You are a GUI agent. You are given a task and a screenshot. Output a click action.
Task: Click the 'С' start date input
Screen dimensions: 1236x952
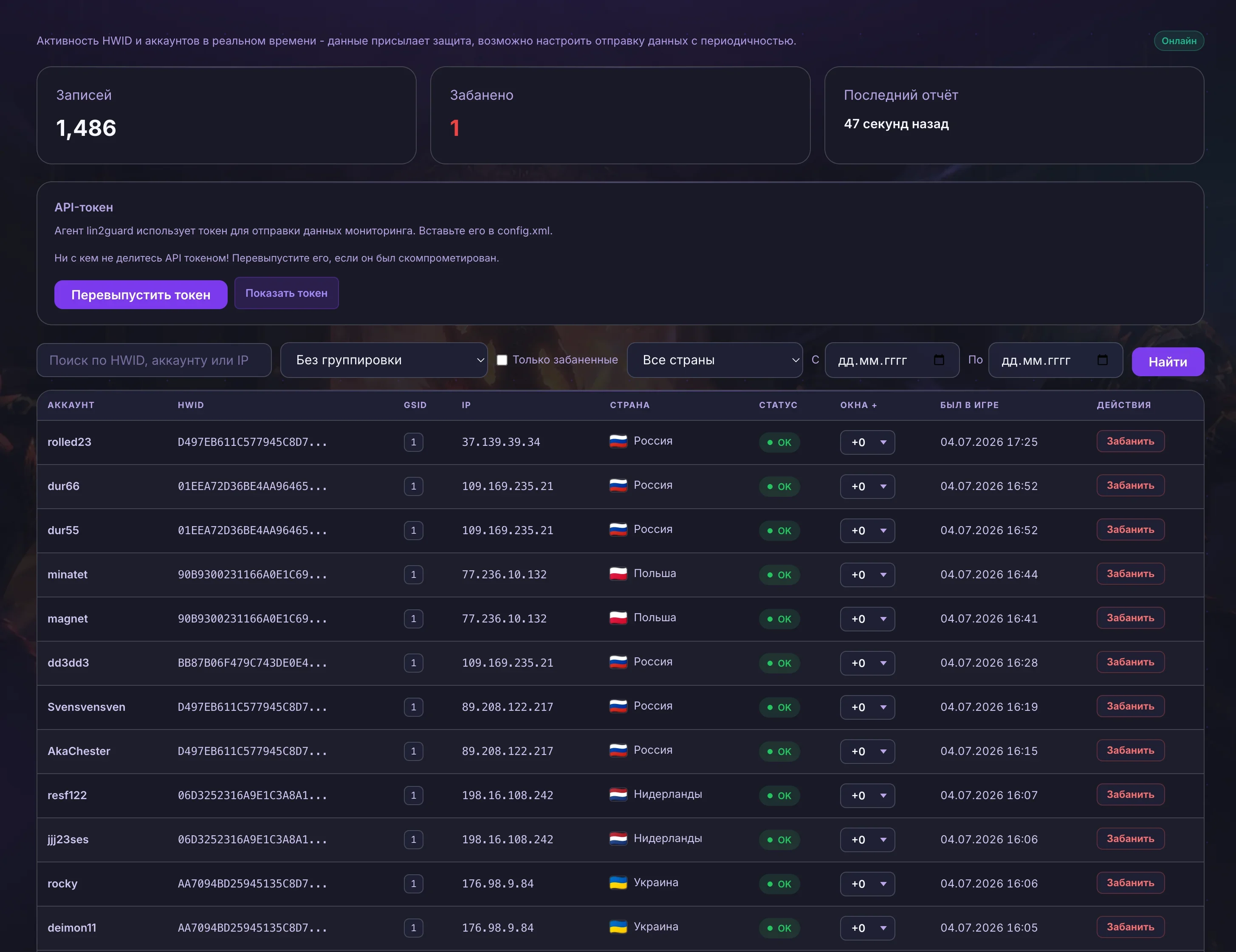click(x=892, y=361)
